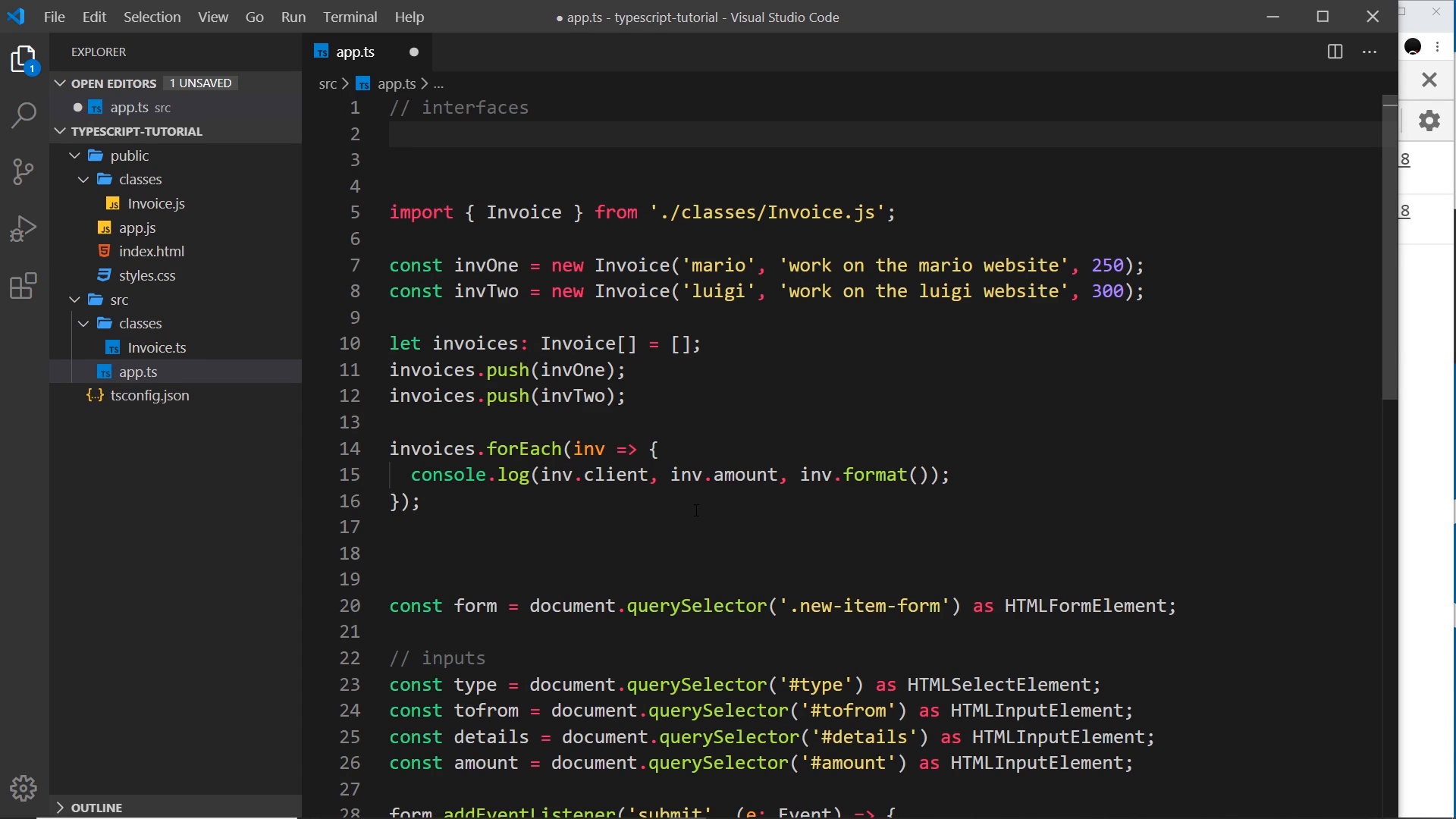The width and height of the screenshot is (1456, 819).
Task: Split the editor to the right
Action: [x=1335, y=52]
